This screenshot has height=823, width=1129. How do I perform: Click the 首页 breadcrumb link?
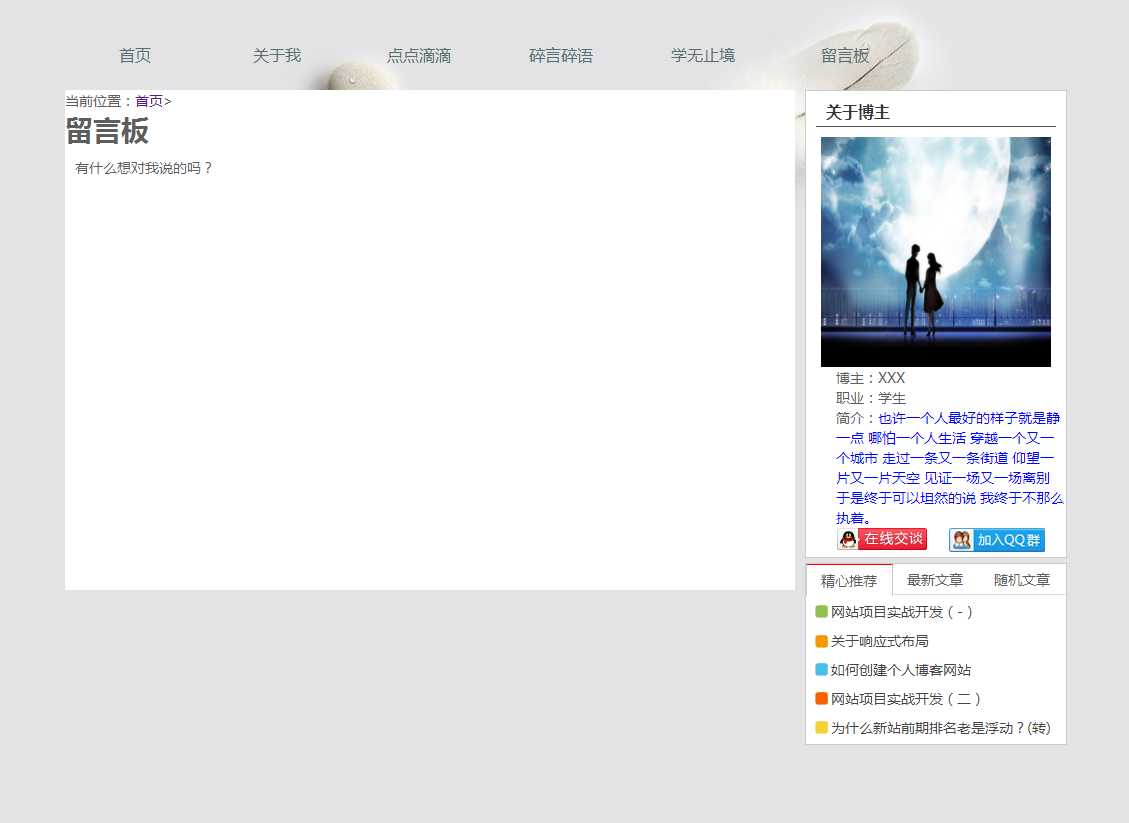click(149, 101)
